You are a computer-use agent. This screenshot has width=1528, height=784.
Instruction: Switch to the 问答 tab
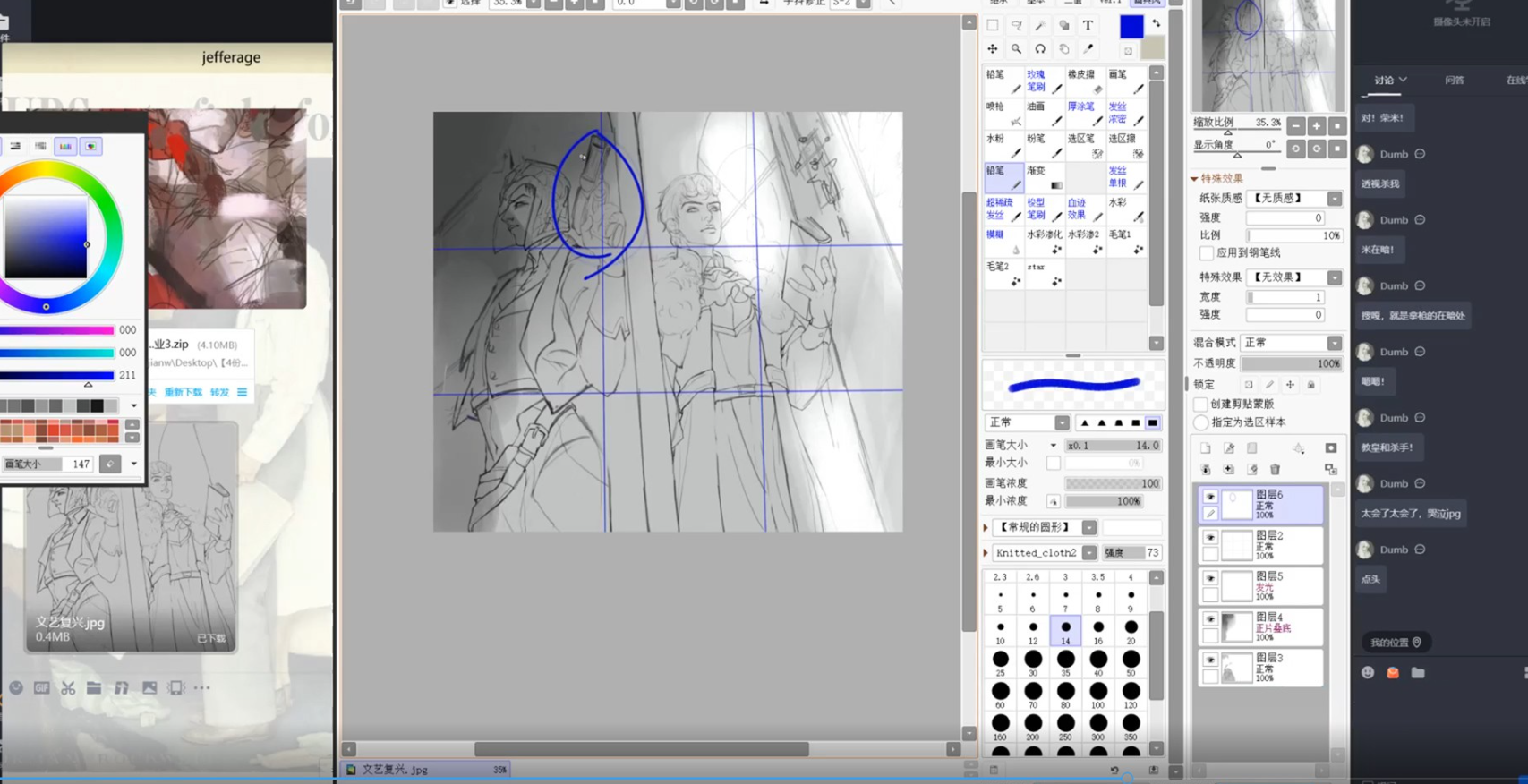1454,81
